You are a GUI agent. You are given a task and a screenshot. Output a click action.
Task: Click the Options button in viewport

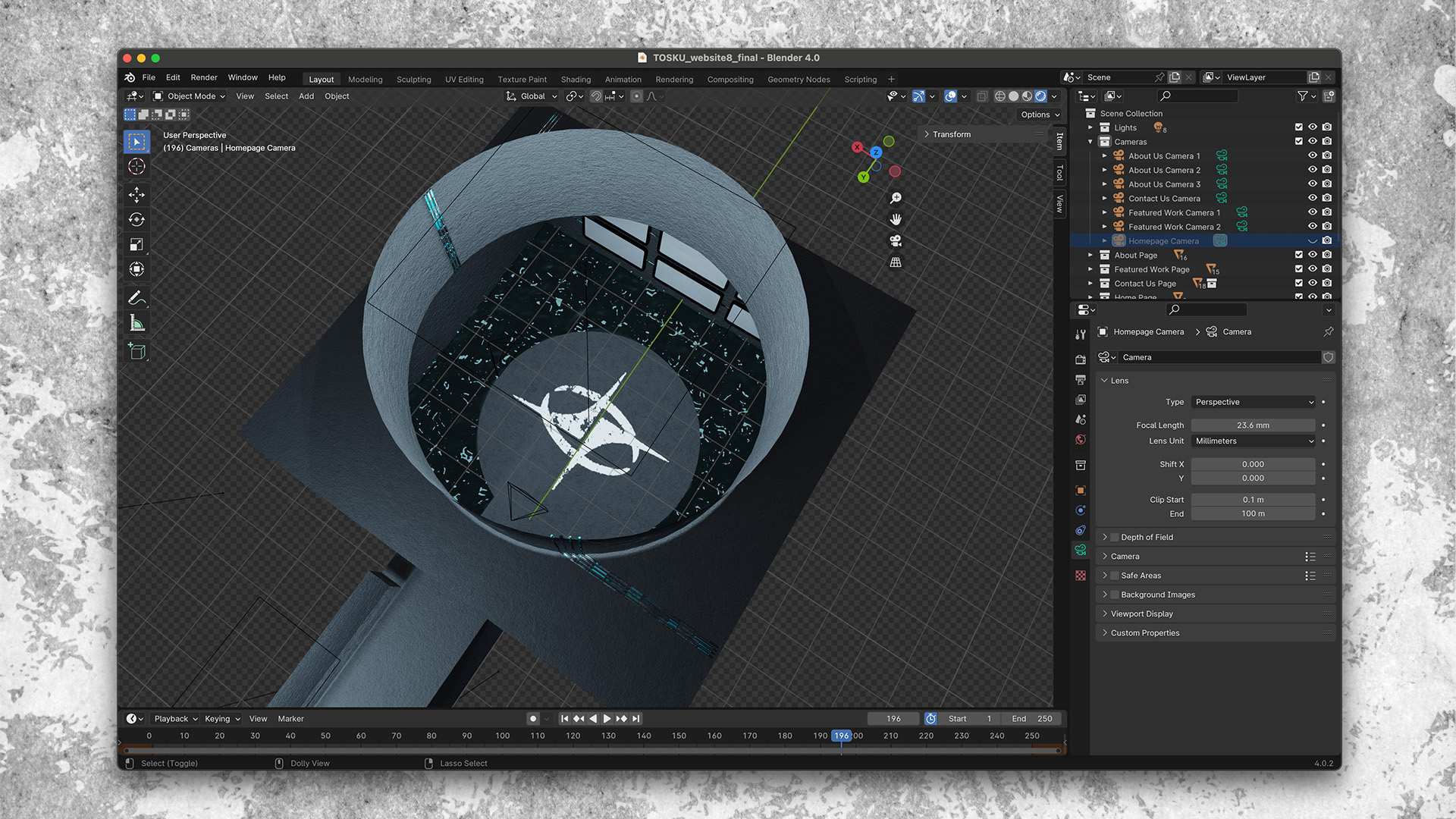click(x=1040, y=115)
